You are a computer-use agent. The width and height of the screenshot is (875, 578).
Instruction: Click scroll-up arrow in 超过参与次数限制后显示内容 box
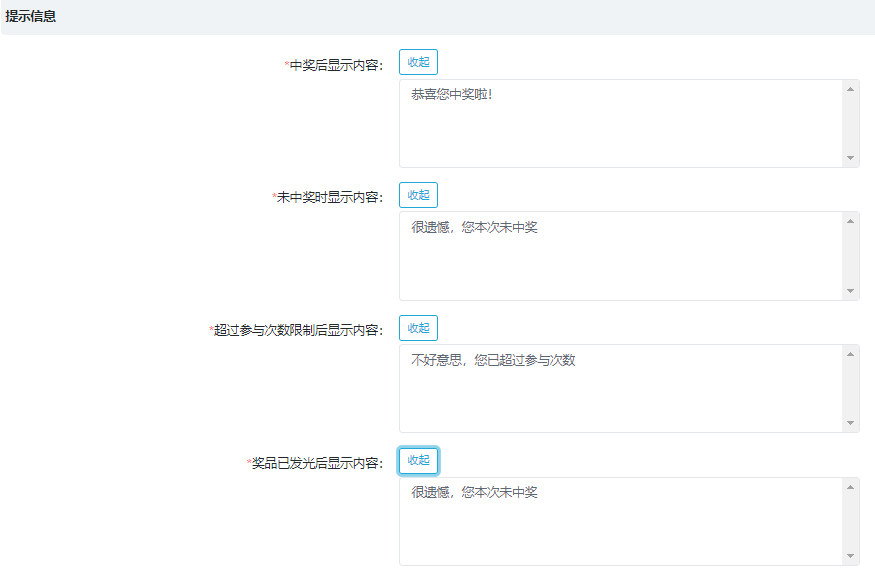(850, 354)
